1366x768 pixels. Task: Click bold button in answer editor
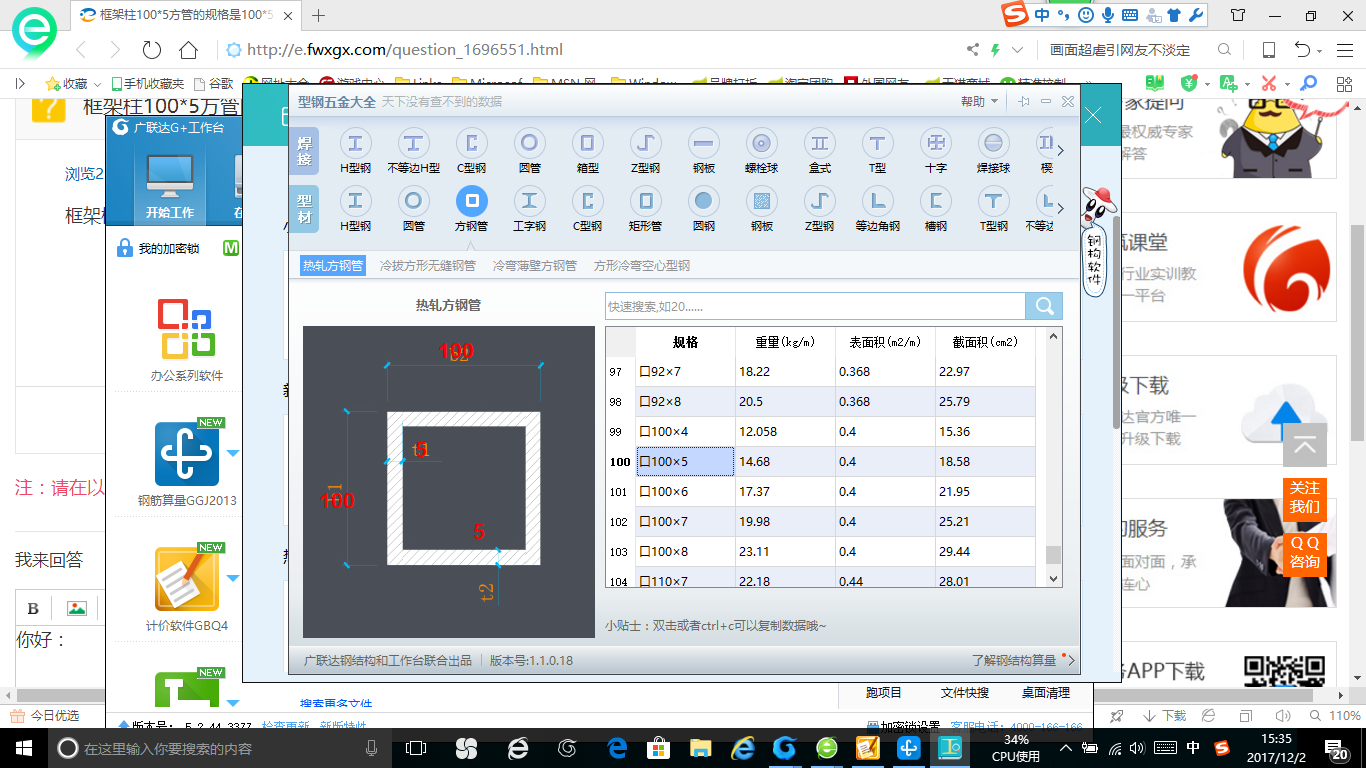coord(33,608)
